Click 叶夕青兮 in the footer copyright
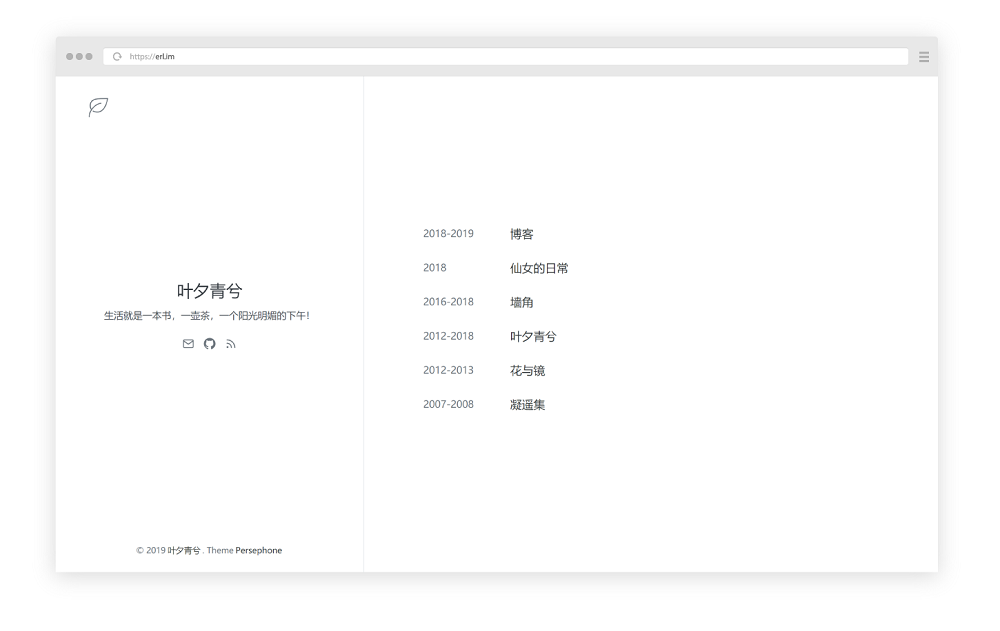This screenshot has width=1000, height=631. 184,550
